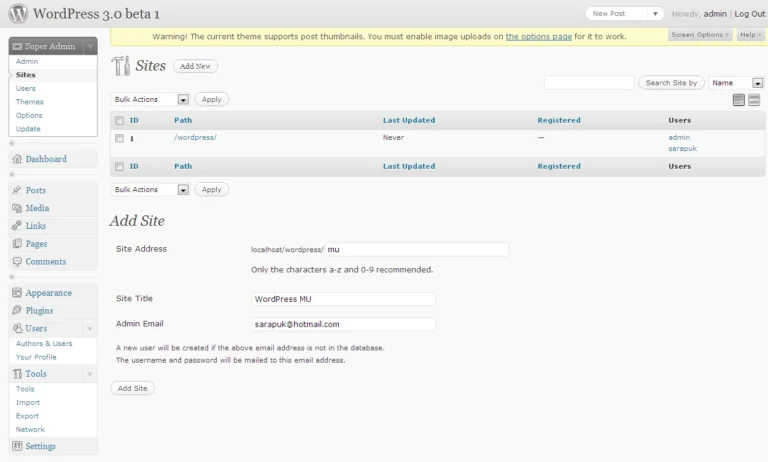Screen dimensions: 768x462
Task: Click the top Apply button
Action: coord(212,99)
